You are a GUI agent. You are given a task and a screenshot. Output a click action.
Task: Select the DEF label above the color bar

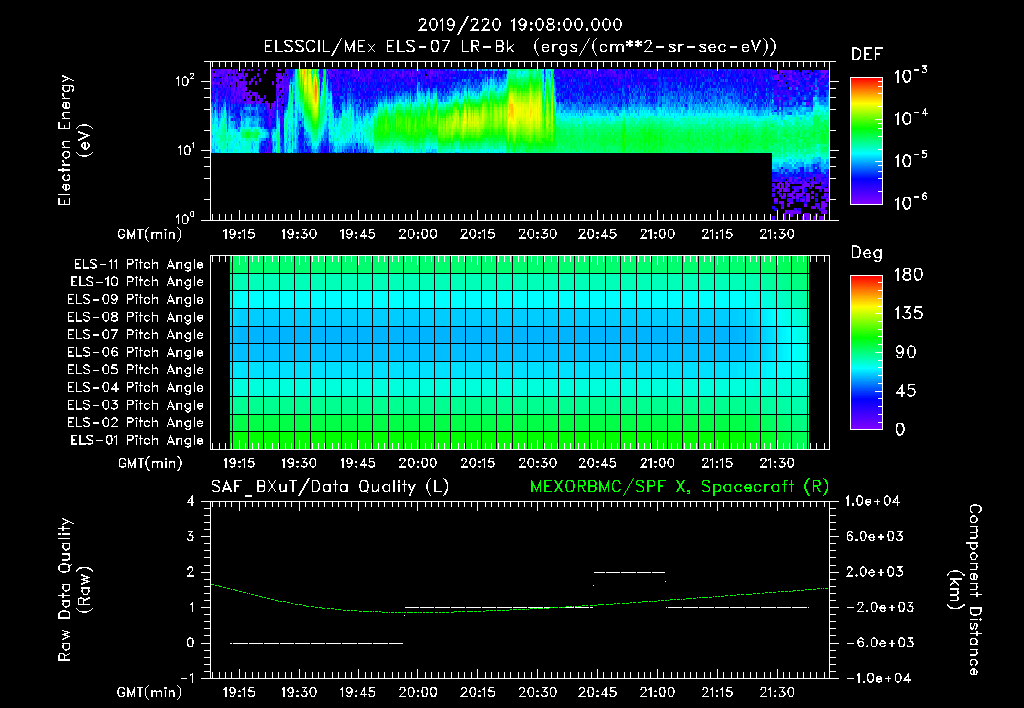pyautogui.click(x=867, y=54)
